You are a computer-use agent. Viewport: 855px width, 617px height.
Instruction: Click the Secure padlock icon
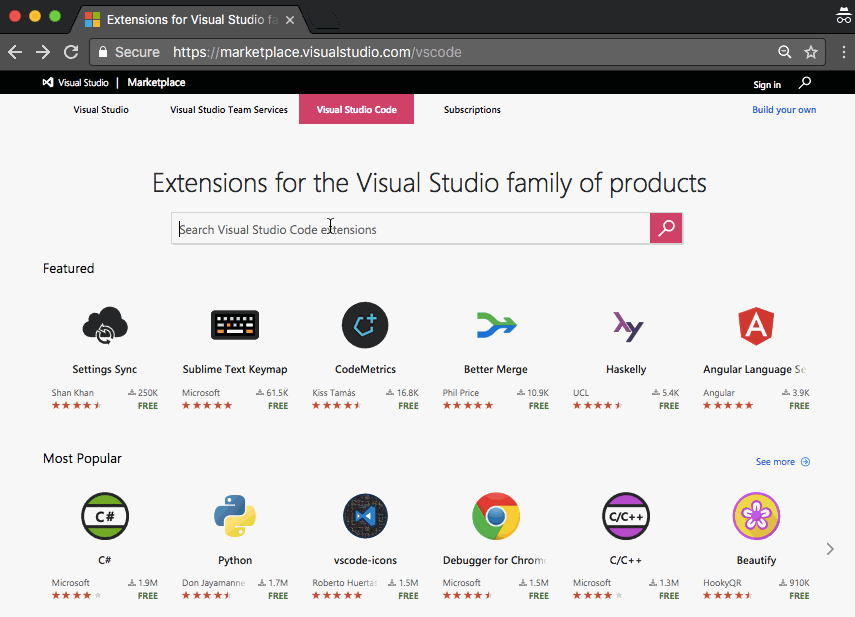tap(103, 52)
